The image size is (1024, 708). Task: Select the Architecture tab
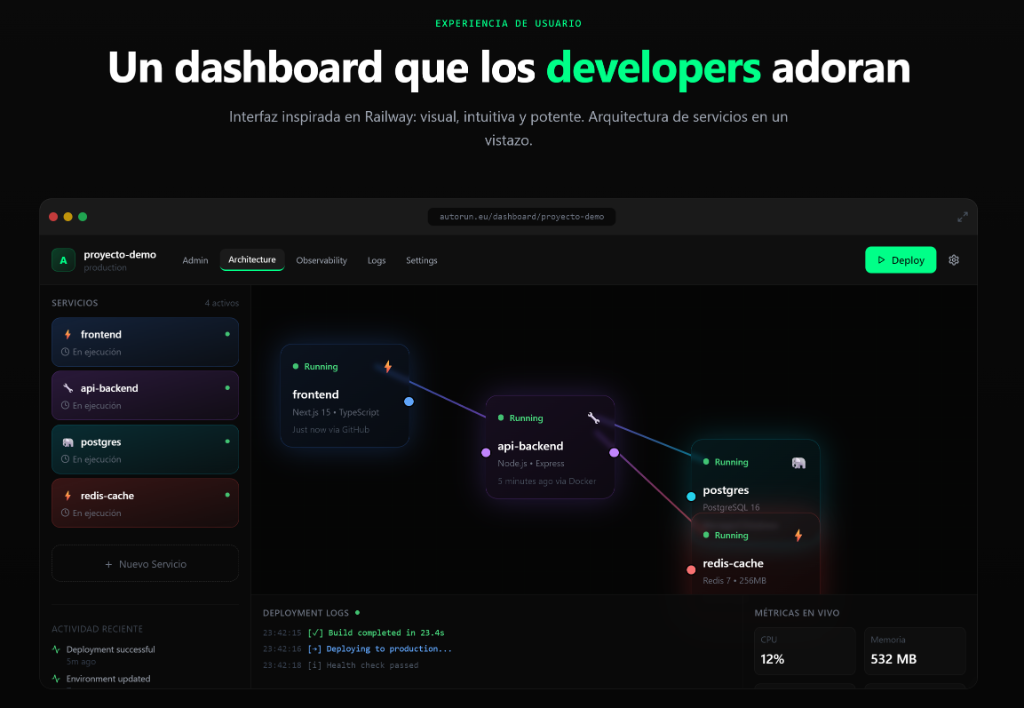point(252,259)
